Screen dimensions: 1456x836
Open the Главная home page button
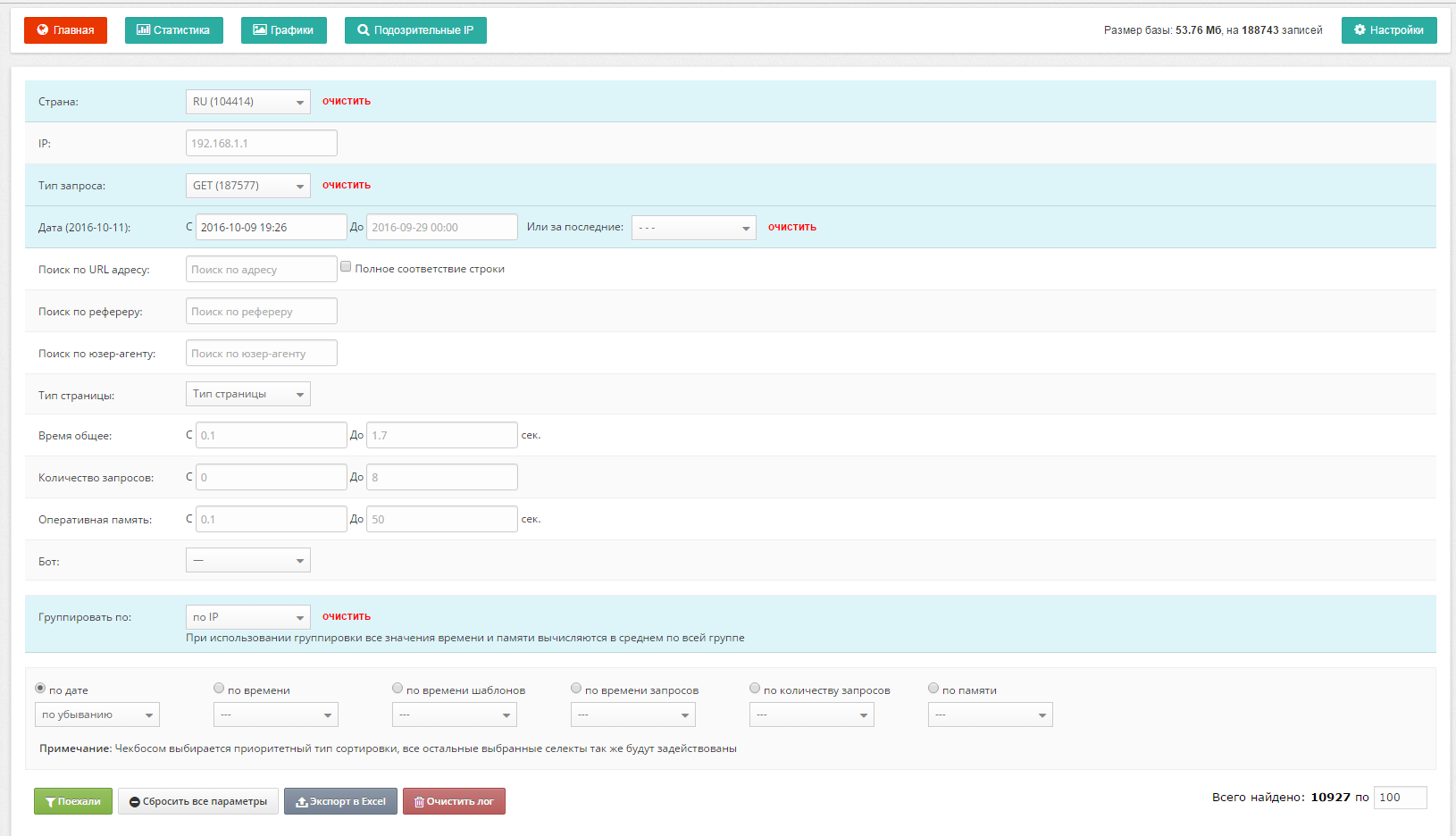tap(65, 30)
